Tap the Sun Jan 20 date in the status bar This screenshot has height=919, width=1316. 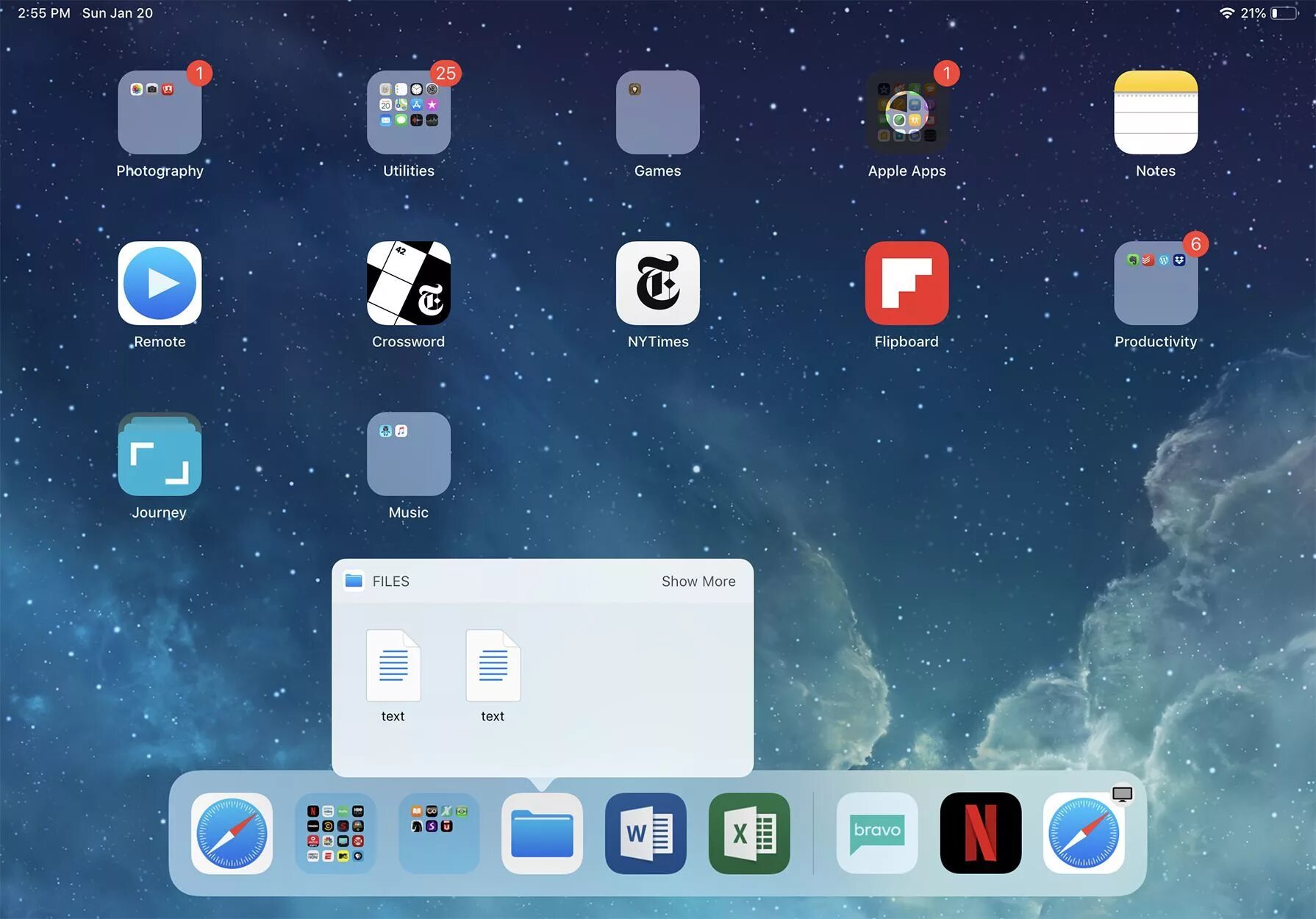coord(118,13)
